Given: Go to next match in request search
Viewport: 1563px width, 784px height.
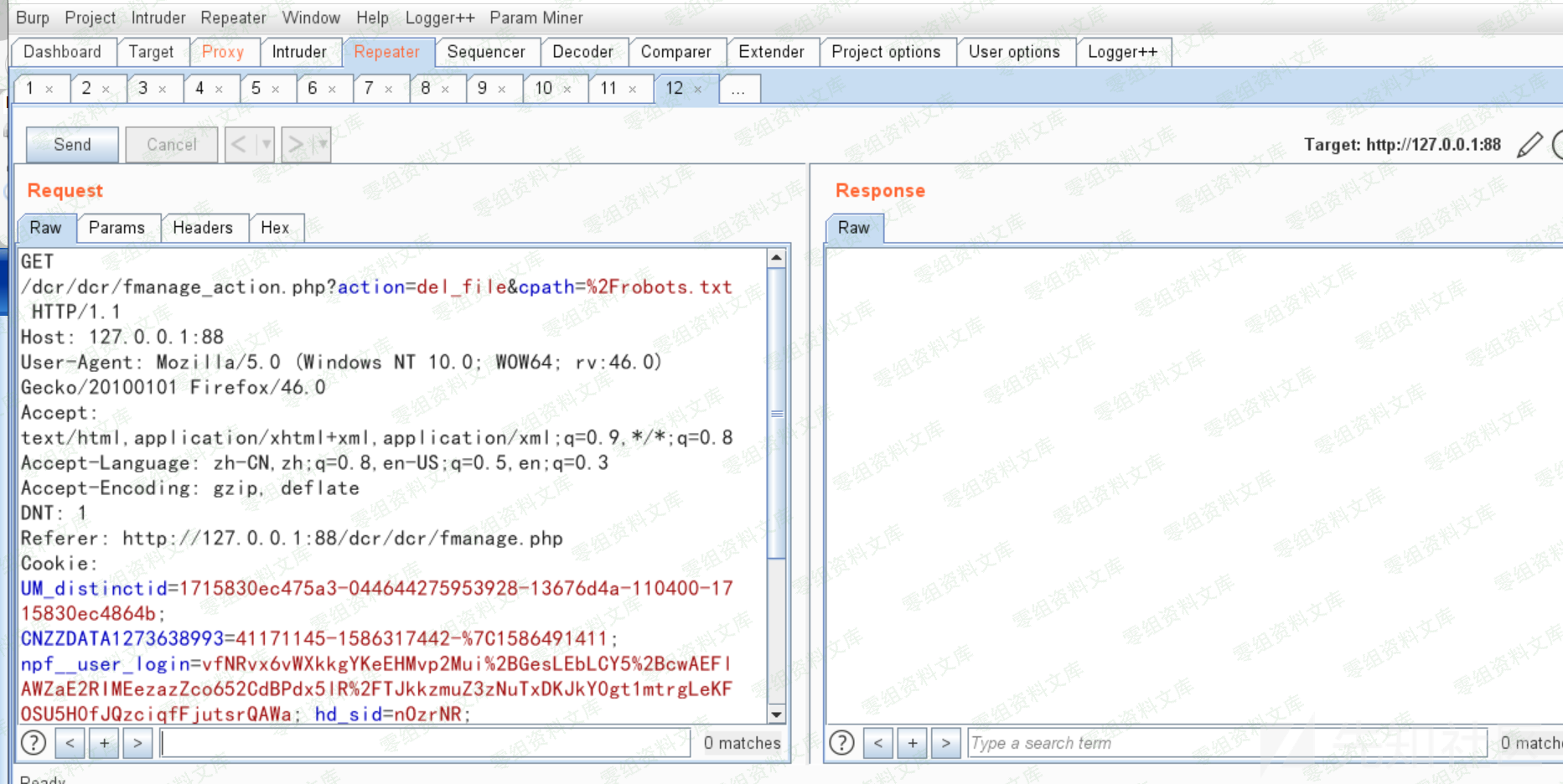Looking at the screenshot, I should pyautogui.click(x=137, y=743).
